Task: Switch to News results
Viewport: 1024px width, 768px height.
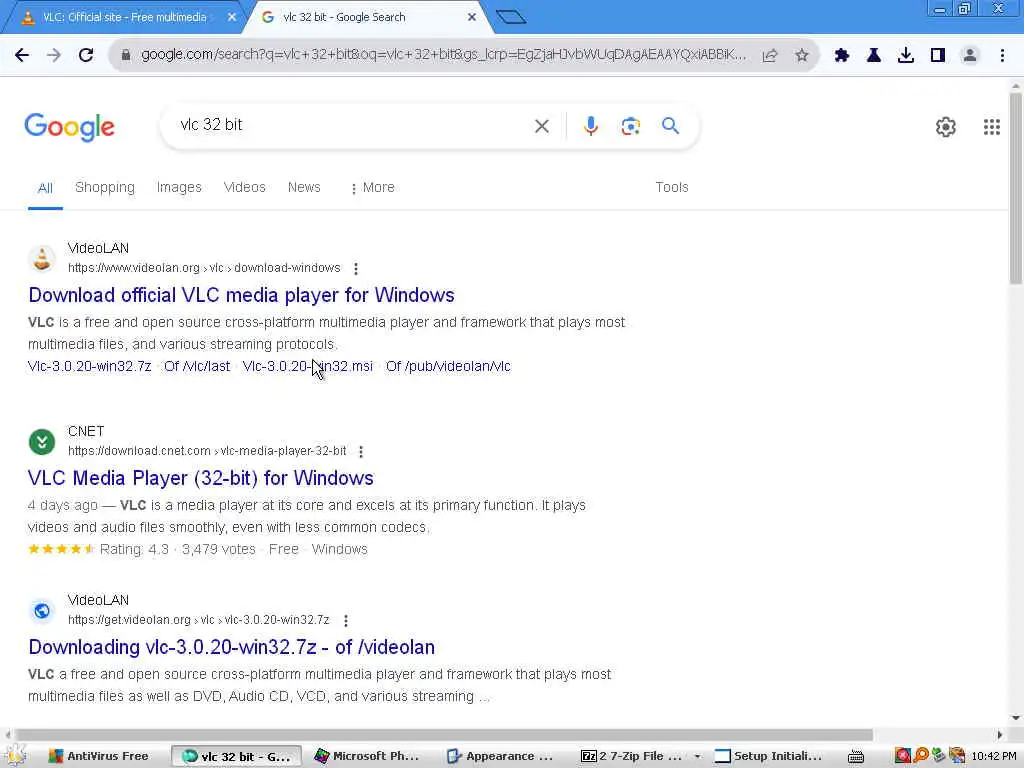Action: 304,187
